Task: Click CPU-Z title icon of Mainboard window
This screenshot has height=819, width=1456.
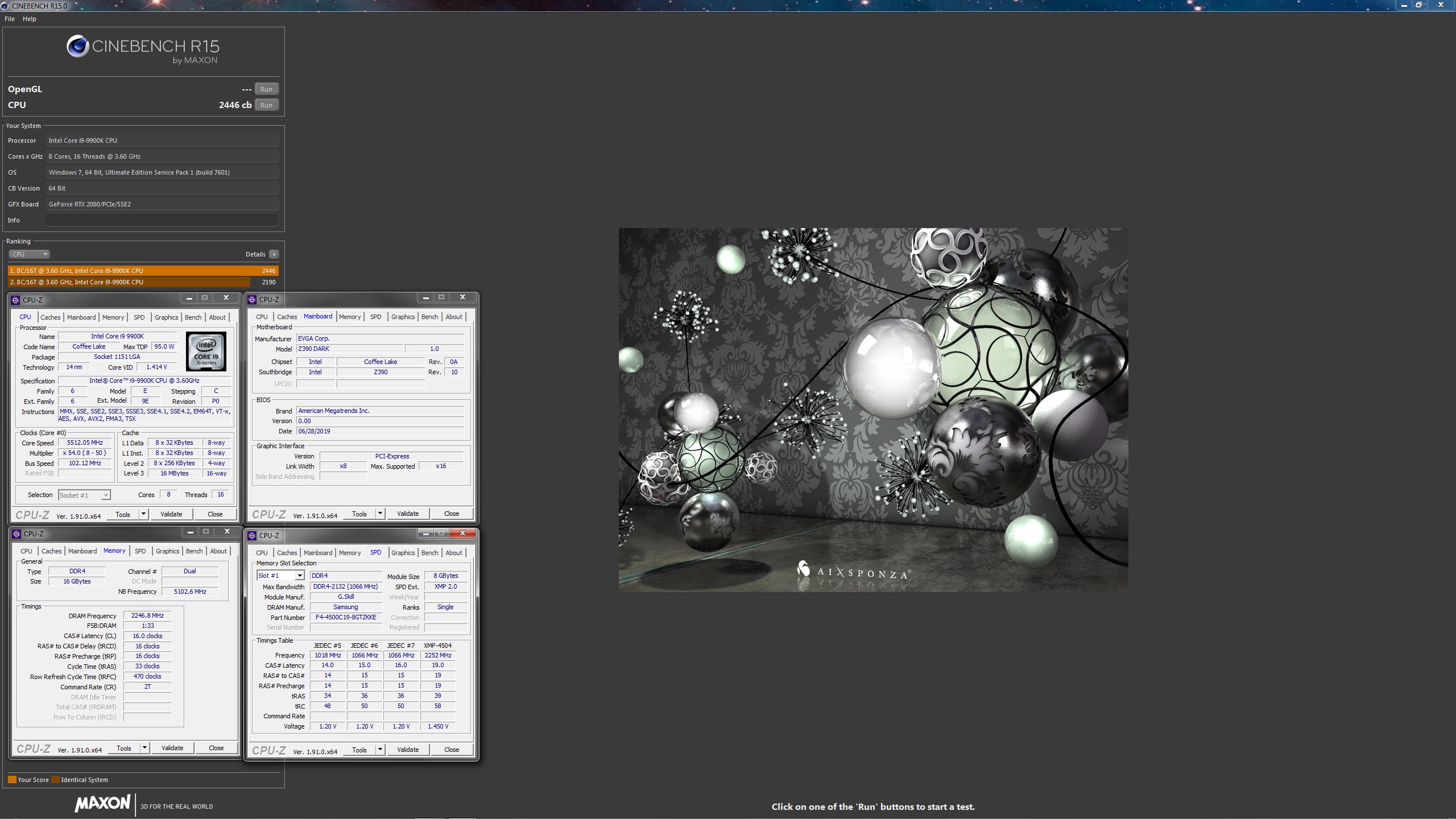Action: pyautogui.click(x=253, y=300)
